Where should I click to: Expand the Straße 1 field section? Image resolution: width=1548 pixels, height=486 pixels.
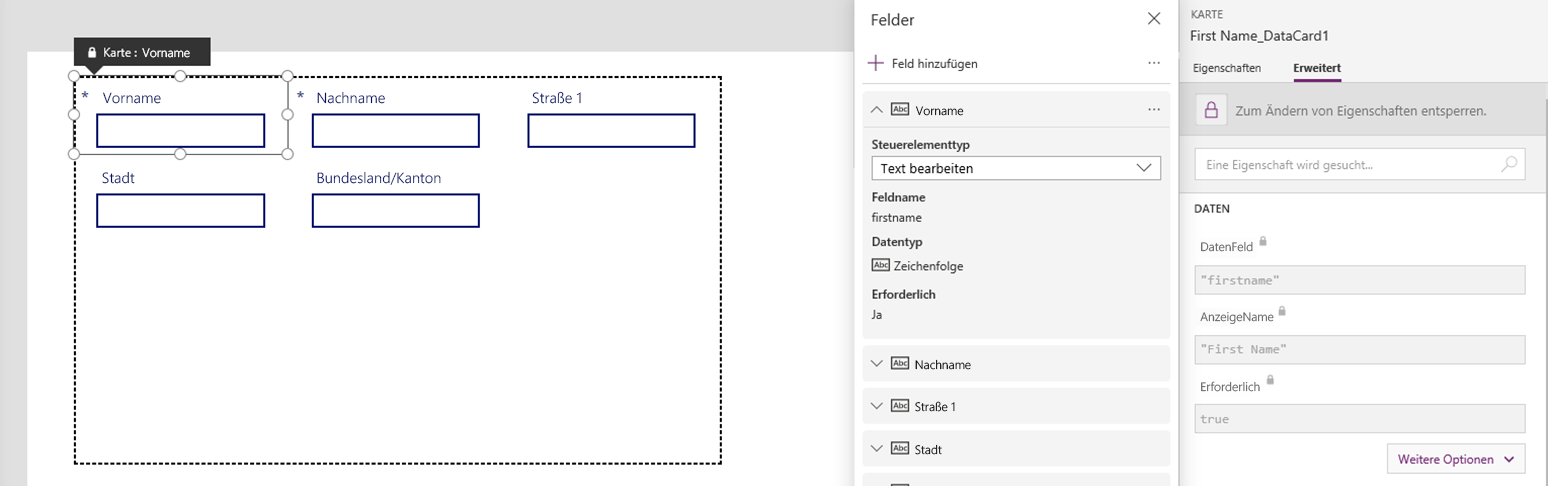[877, 406]
